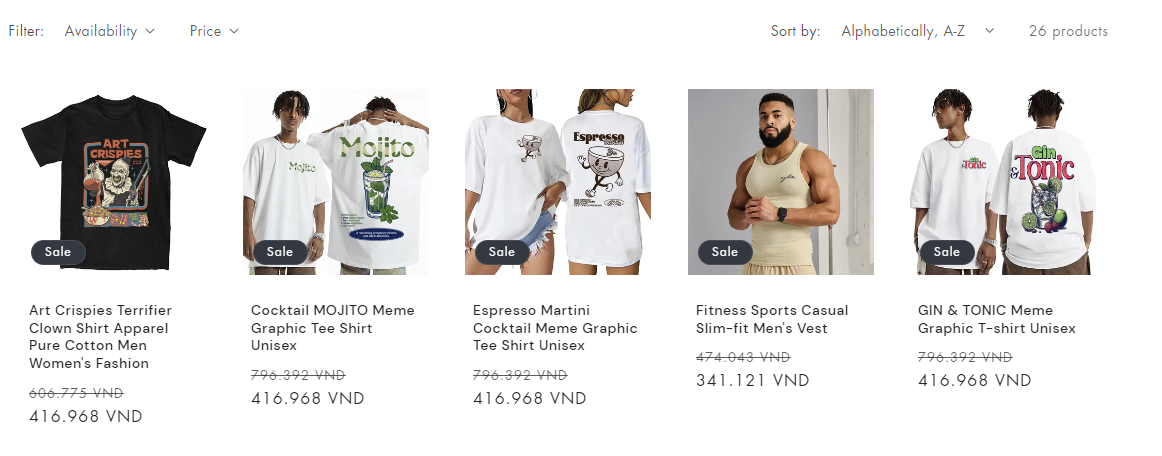Click the Art Crispies Terrifier Clown Shirt title
1162x456 pixels.
[101, 337]
